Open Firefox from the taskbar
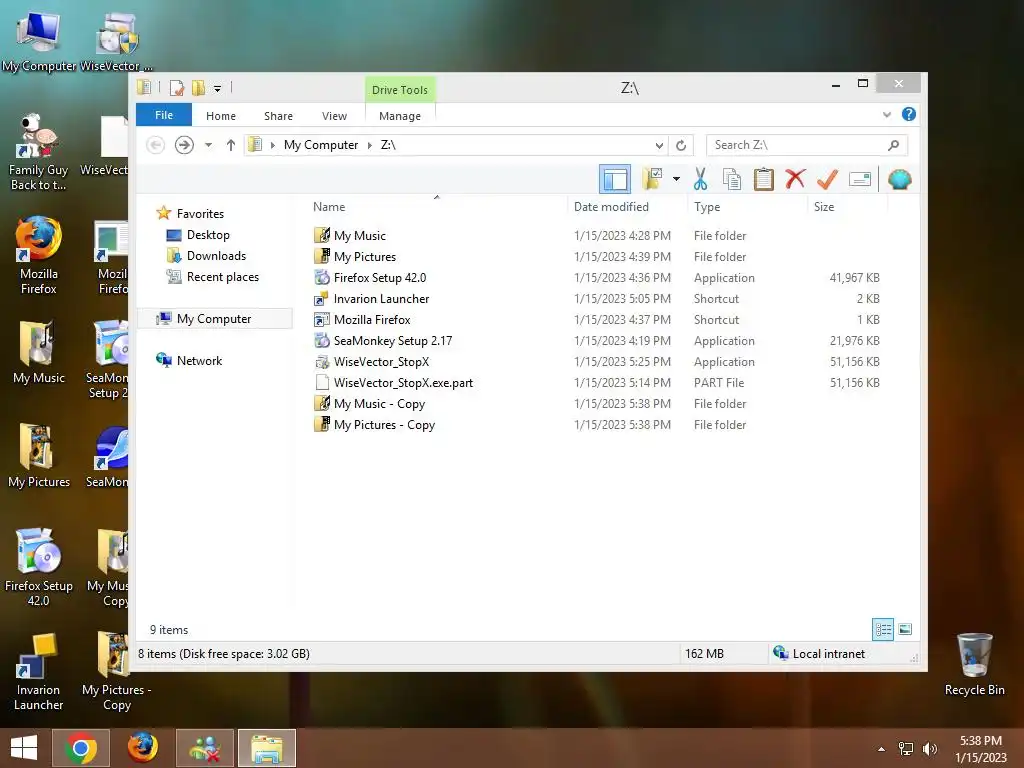This screenshot has width=1024, height=768. coord(142,748)
